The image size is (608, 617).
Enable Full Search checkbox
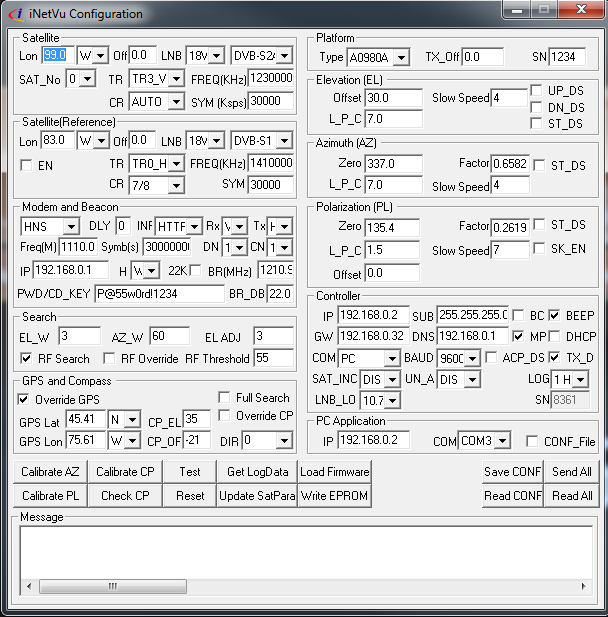[224, 397]
